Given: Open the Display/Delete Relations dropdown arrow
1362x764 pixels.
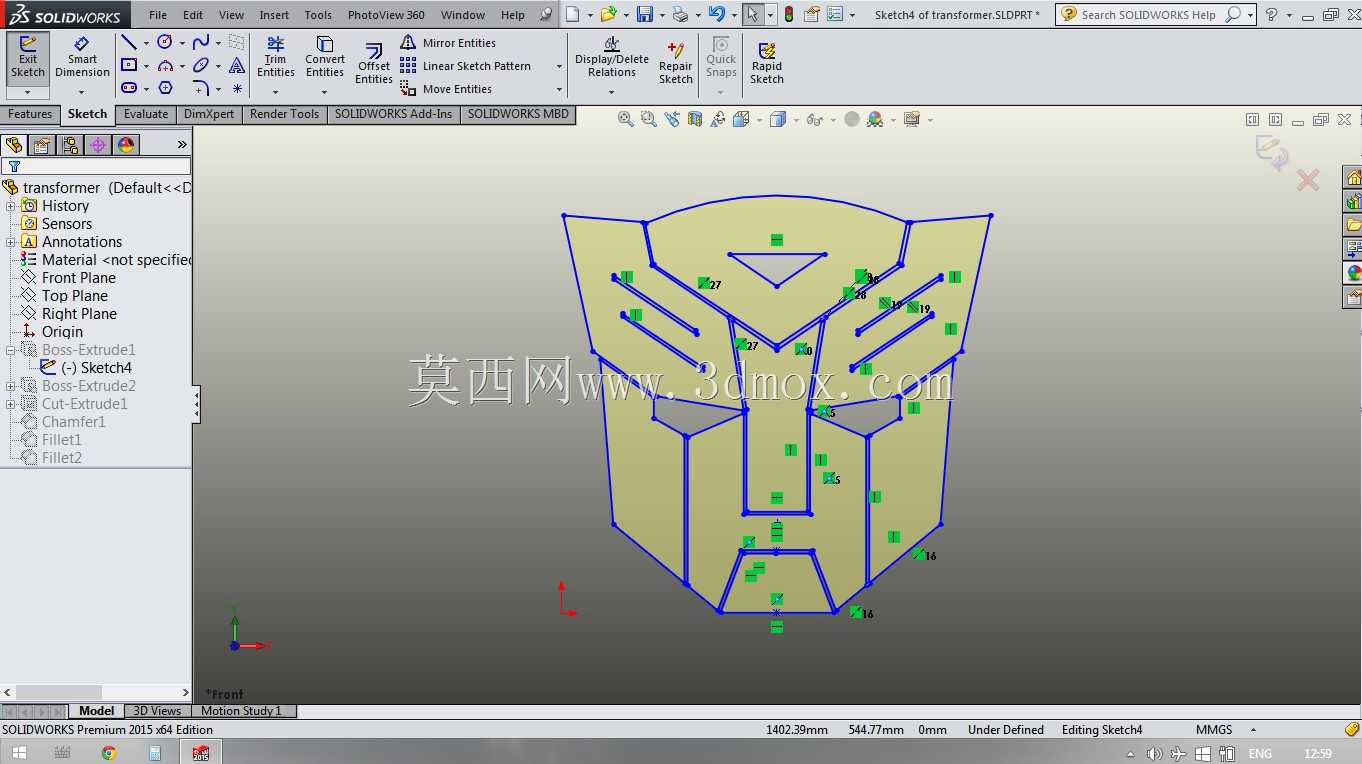Looking at the screenshot, I should 612,93.
